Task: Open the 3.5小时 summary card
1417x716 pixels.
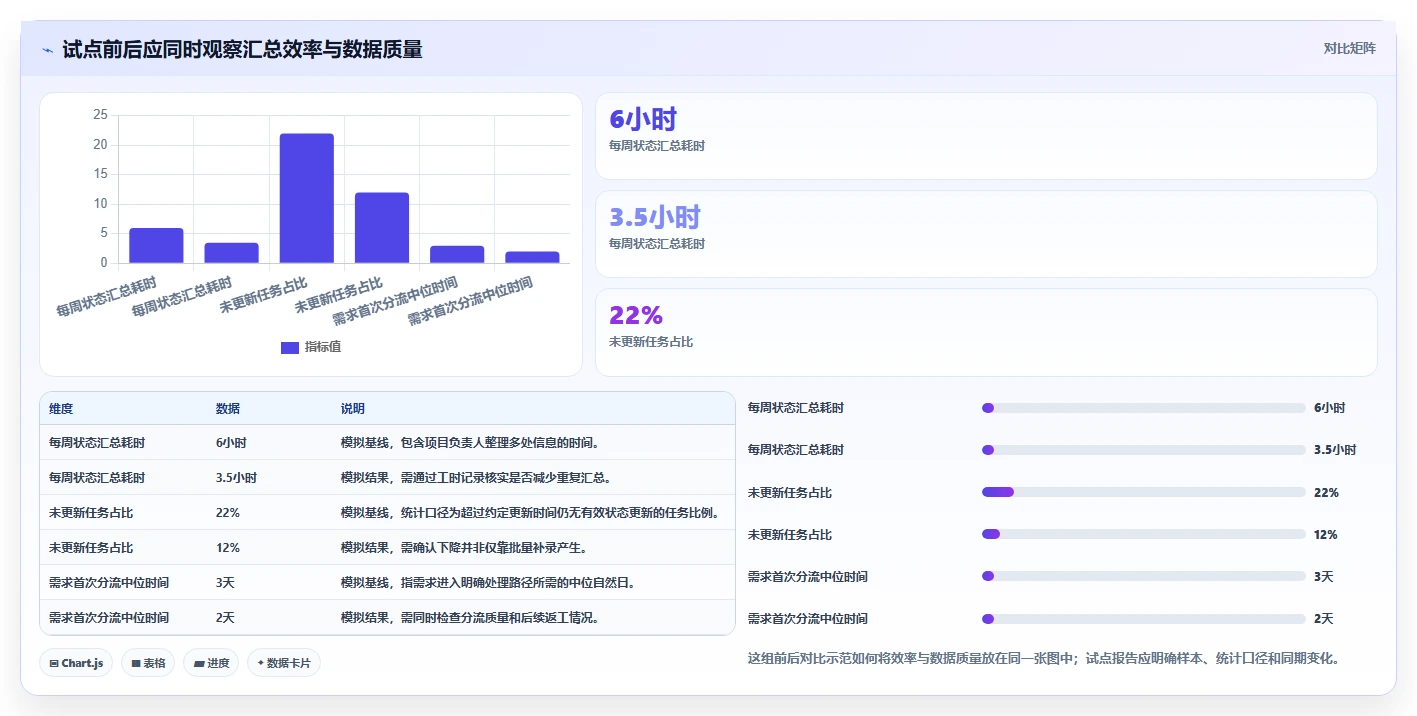Action: point(986,234)
